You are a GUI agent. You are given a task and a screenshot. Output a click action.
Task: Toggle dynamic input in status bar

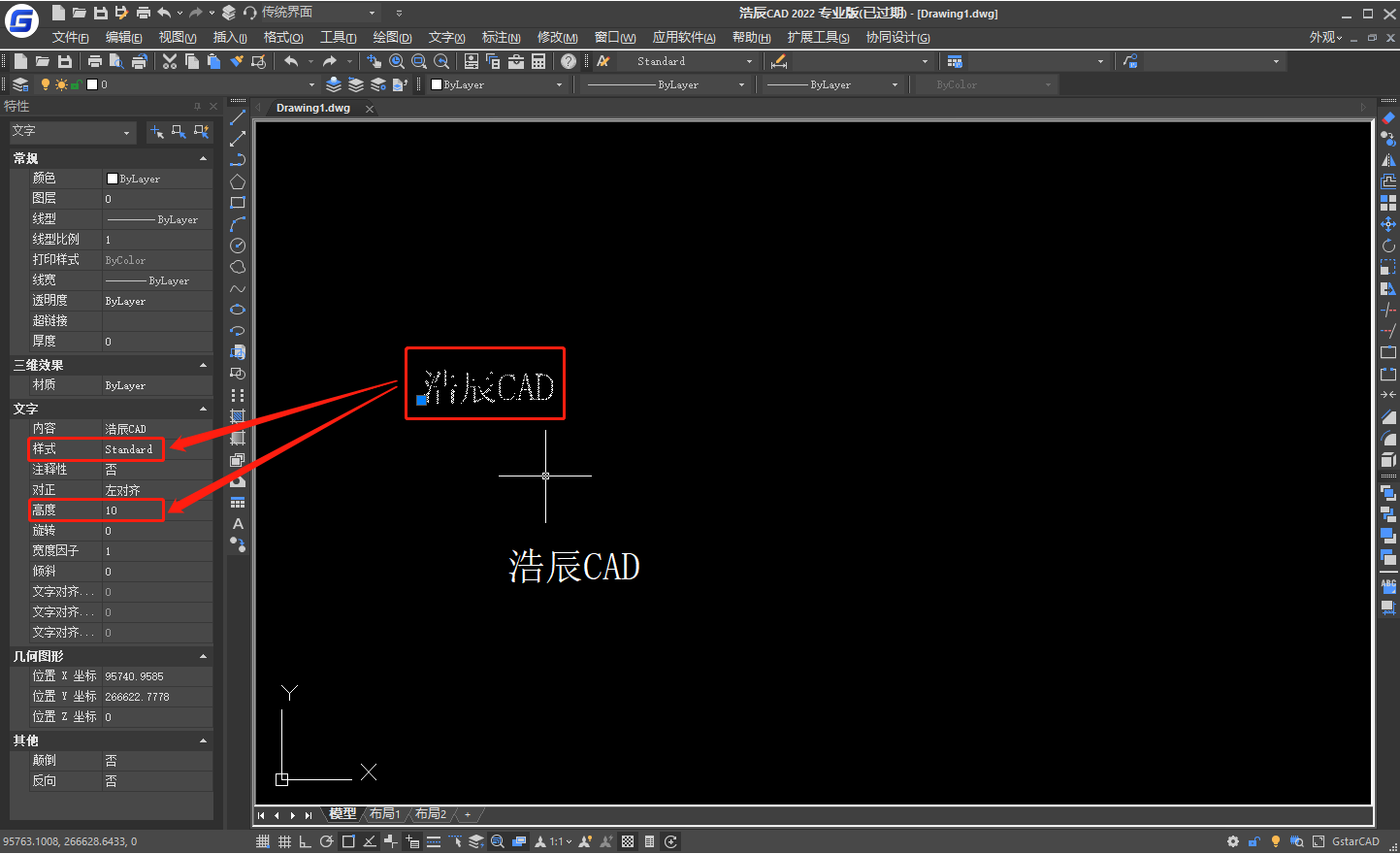(x=412, y=841)
